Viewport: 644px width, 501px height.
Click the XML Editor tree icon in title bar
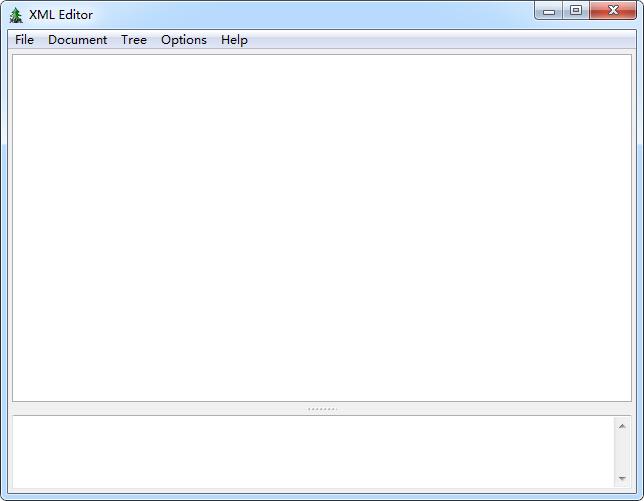(x=16, y=15)
